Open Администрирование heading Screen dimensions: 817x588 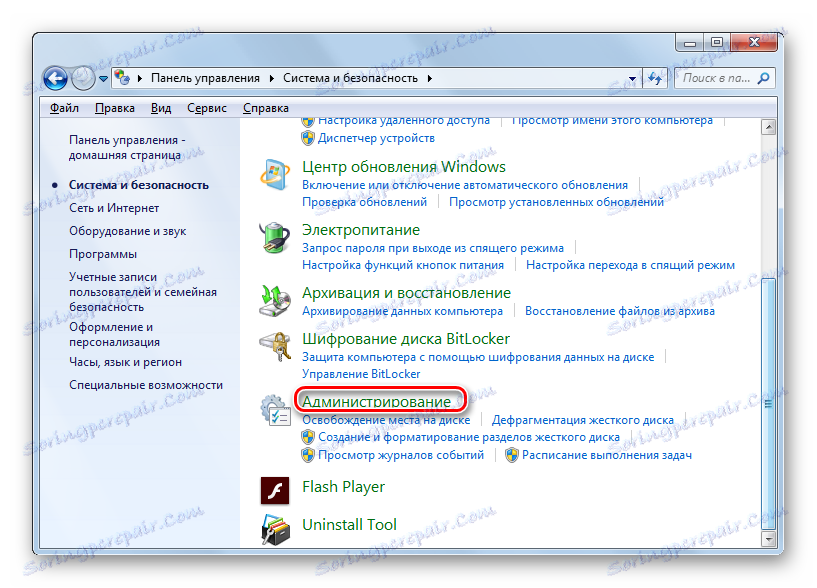click(376, 402)
